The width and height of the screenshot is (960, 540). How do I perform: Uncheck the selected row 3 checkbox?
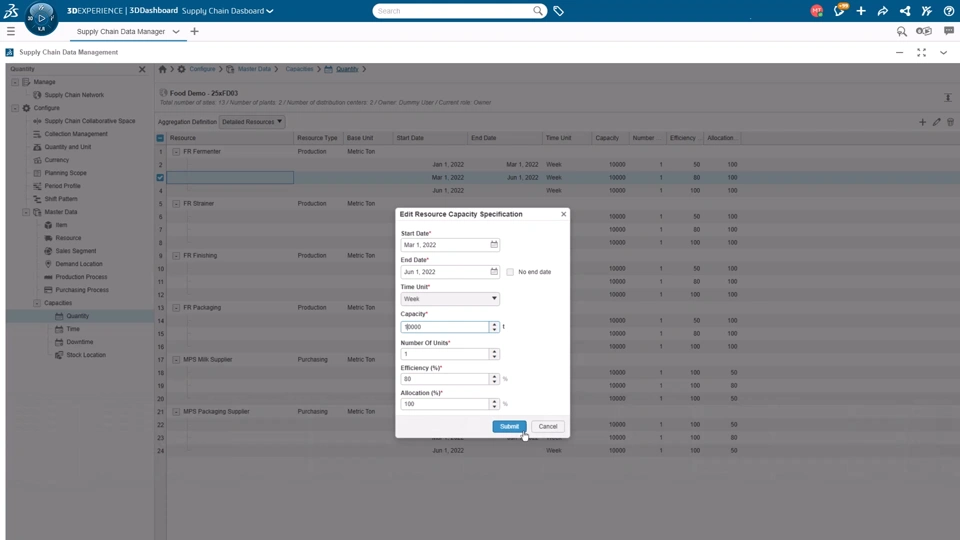160,178
